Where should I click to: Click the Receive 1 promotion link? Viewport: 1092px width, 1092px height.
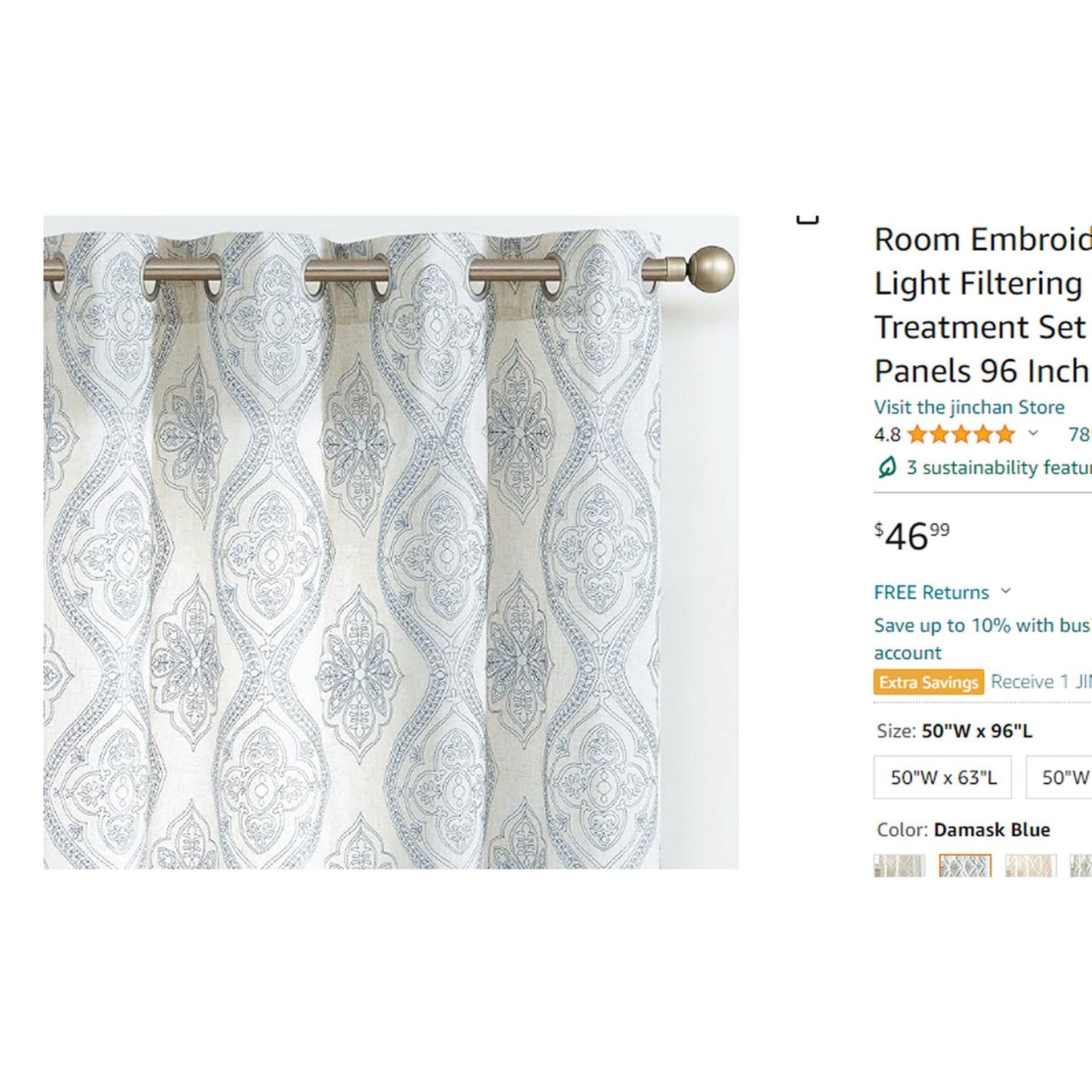[1041, 682]
